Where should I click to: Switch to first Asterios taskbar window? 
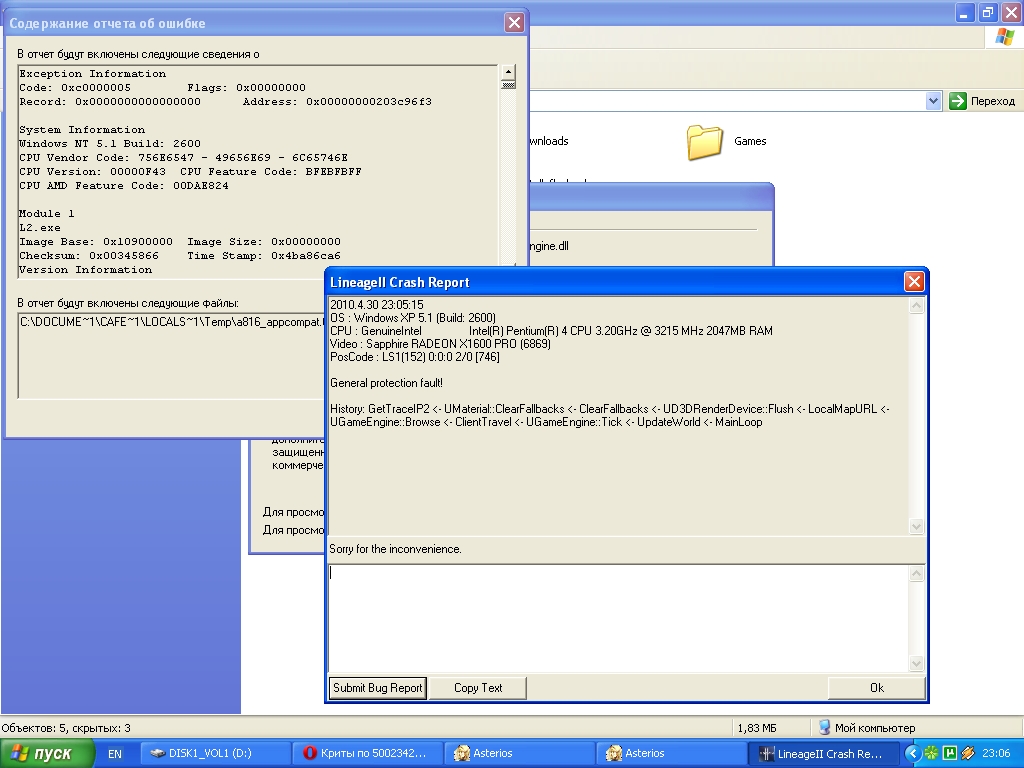[x=520, y=753]
